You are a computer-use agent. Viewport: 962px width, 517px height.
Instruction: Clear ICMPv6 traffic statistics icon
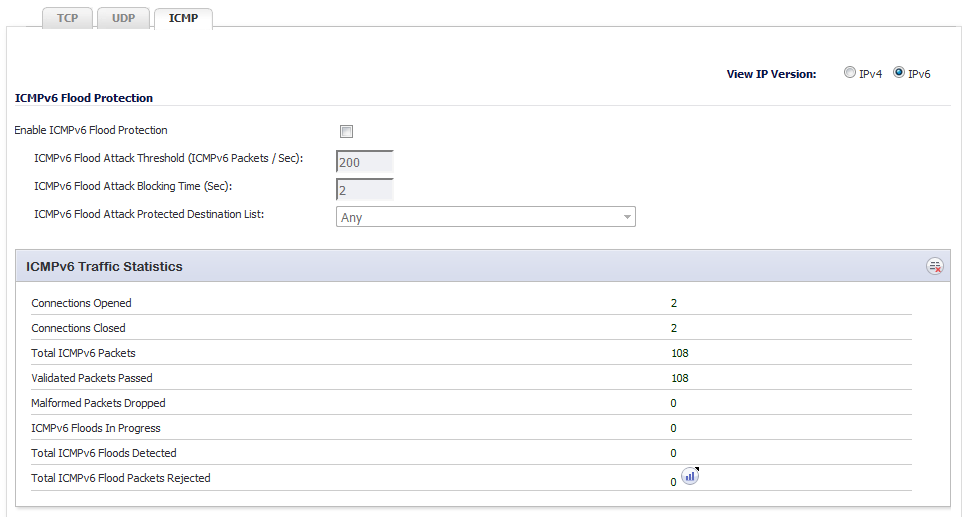(934, 266)
